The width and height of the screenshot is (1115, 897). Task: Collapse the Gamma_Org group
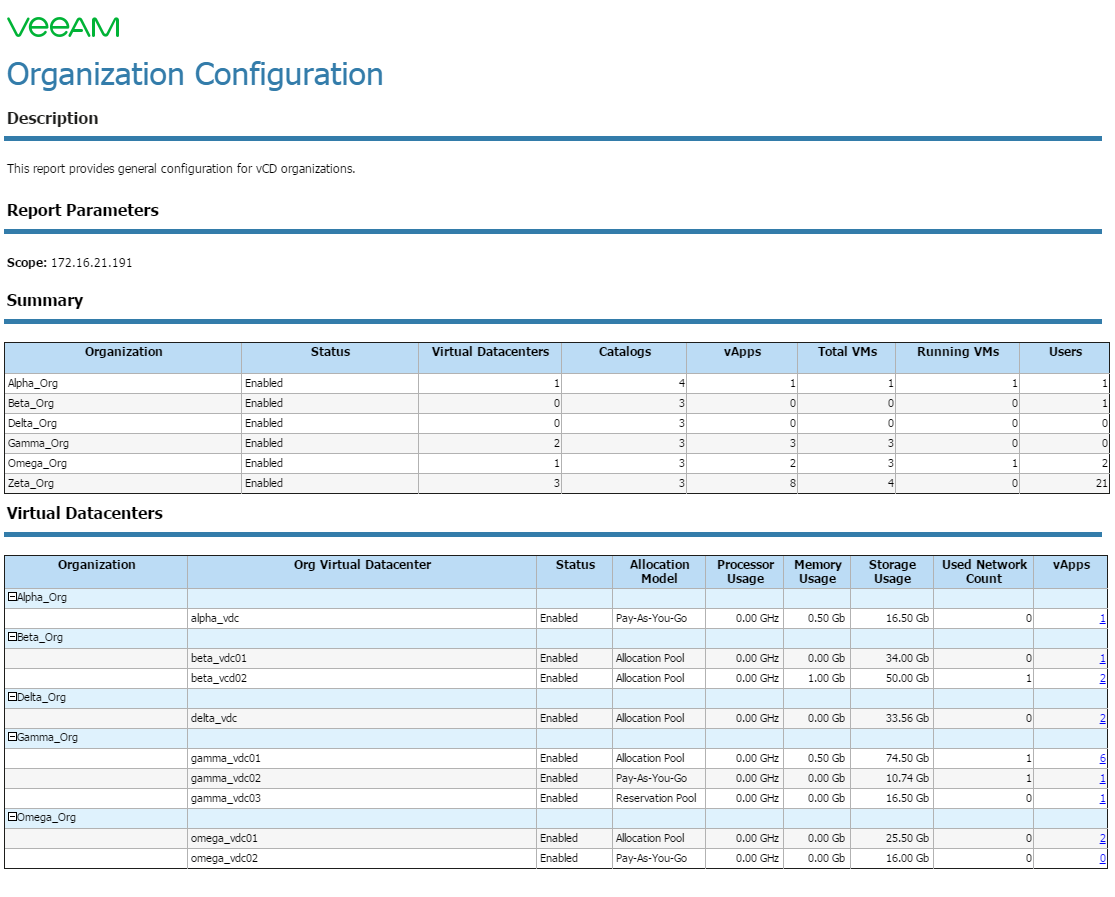12,737
